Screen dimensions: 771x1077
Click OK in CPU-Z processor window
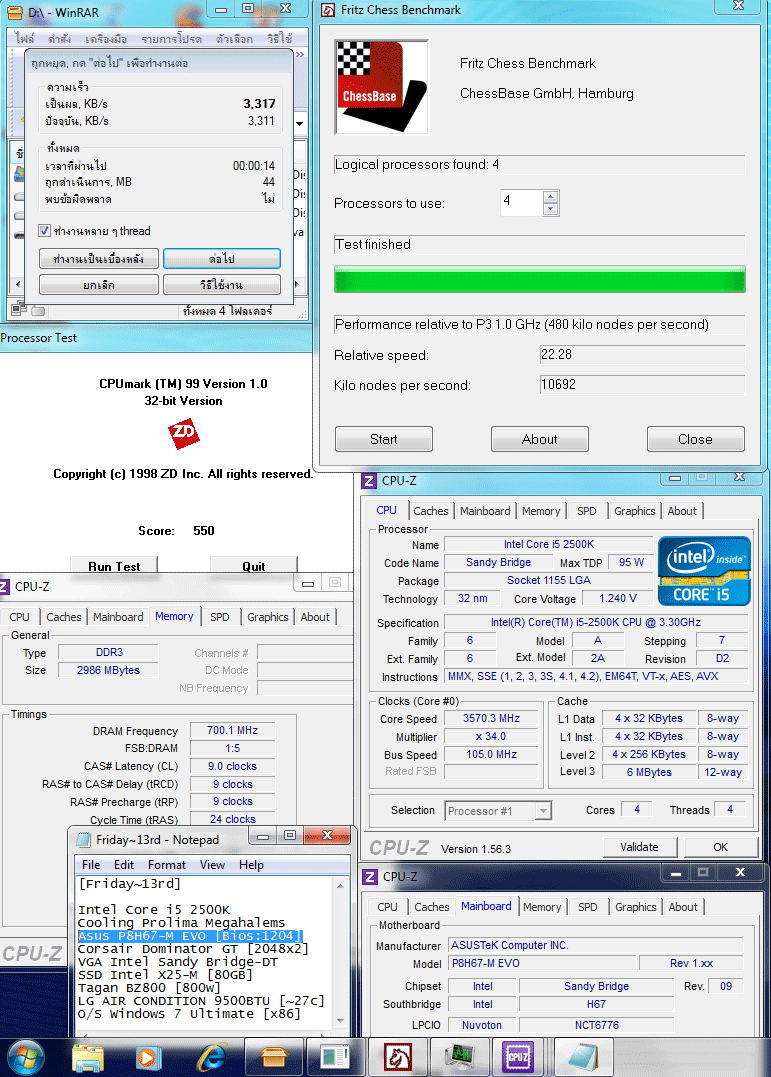click(720, 847)
